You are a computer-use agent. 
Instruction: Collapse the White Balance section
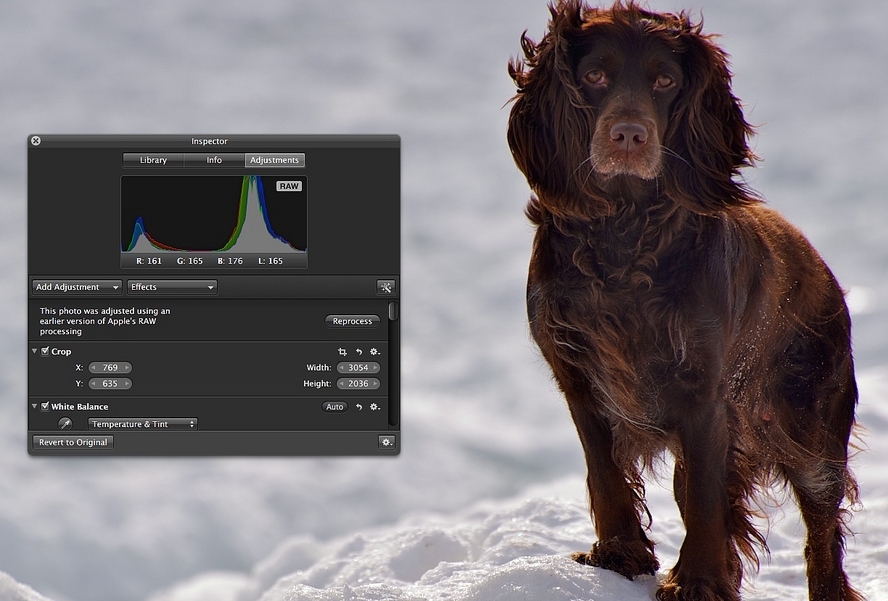[35, 406]
